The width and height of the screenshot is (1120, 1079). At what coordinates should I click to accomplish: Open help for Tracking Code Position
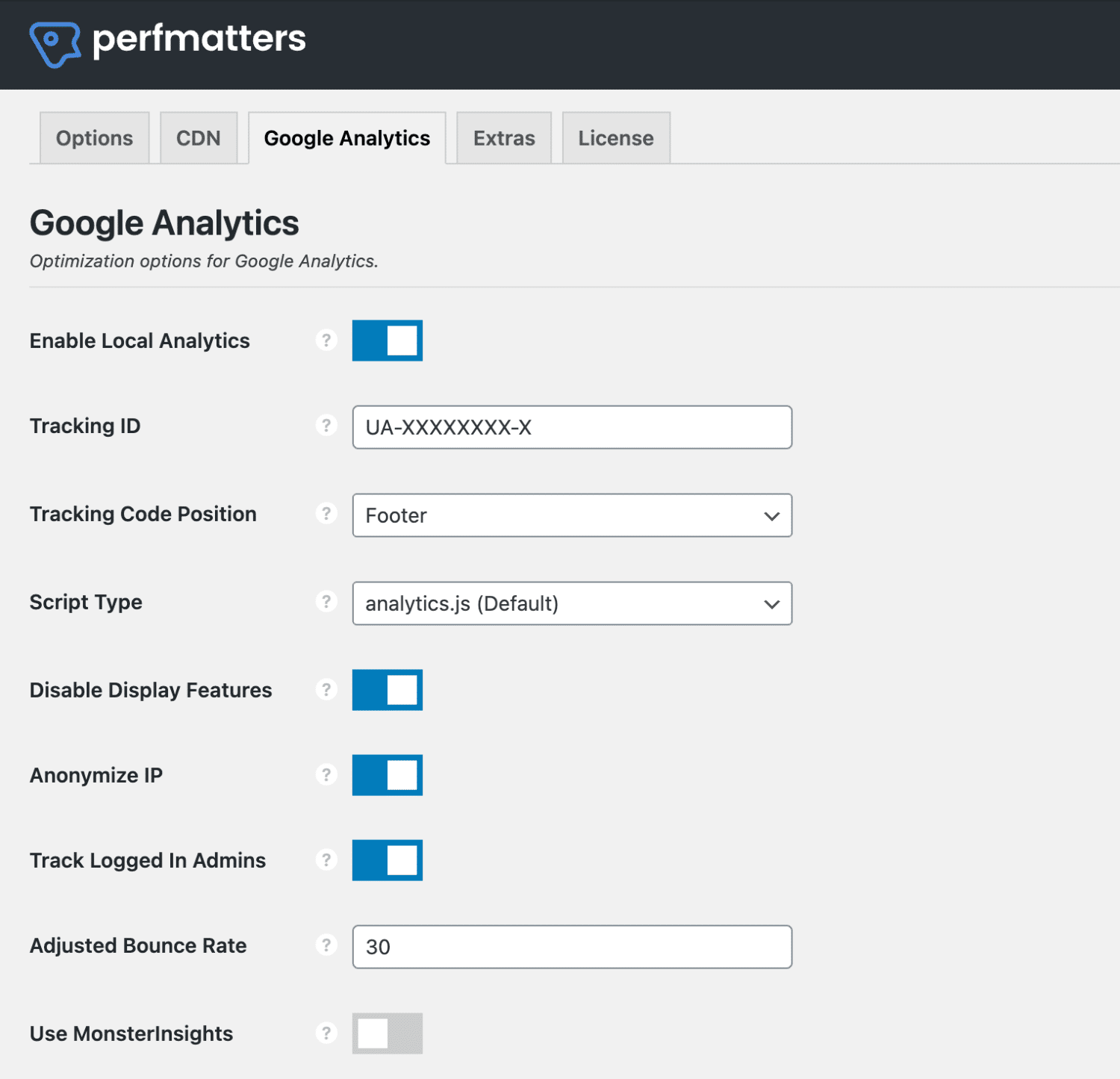pos(326,514)
